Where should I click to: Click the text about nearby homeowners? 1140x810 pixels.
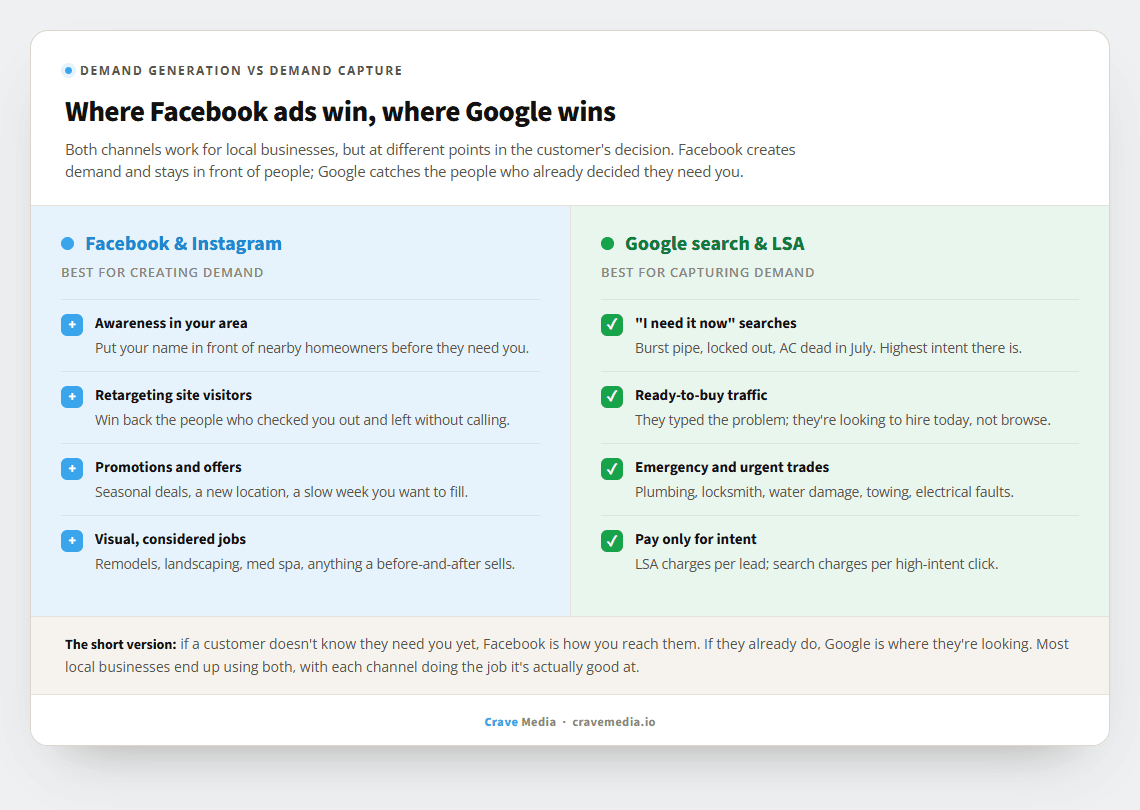(312, 348)
